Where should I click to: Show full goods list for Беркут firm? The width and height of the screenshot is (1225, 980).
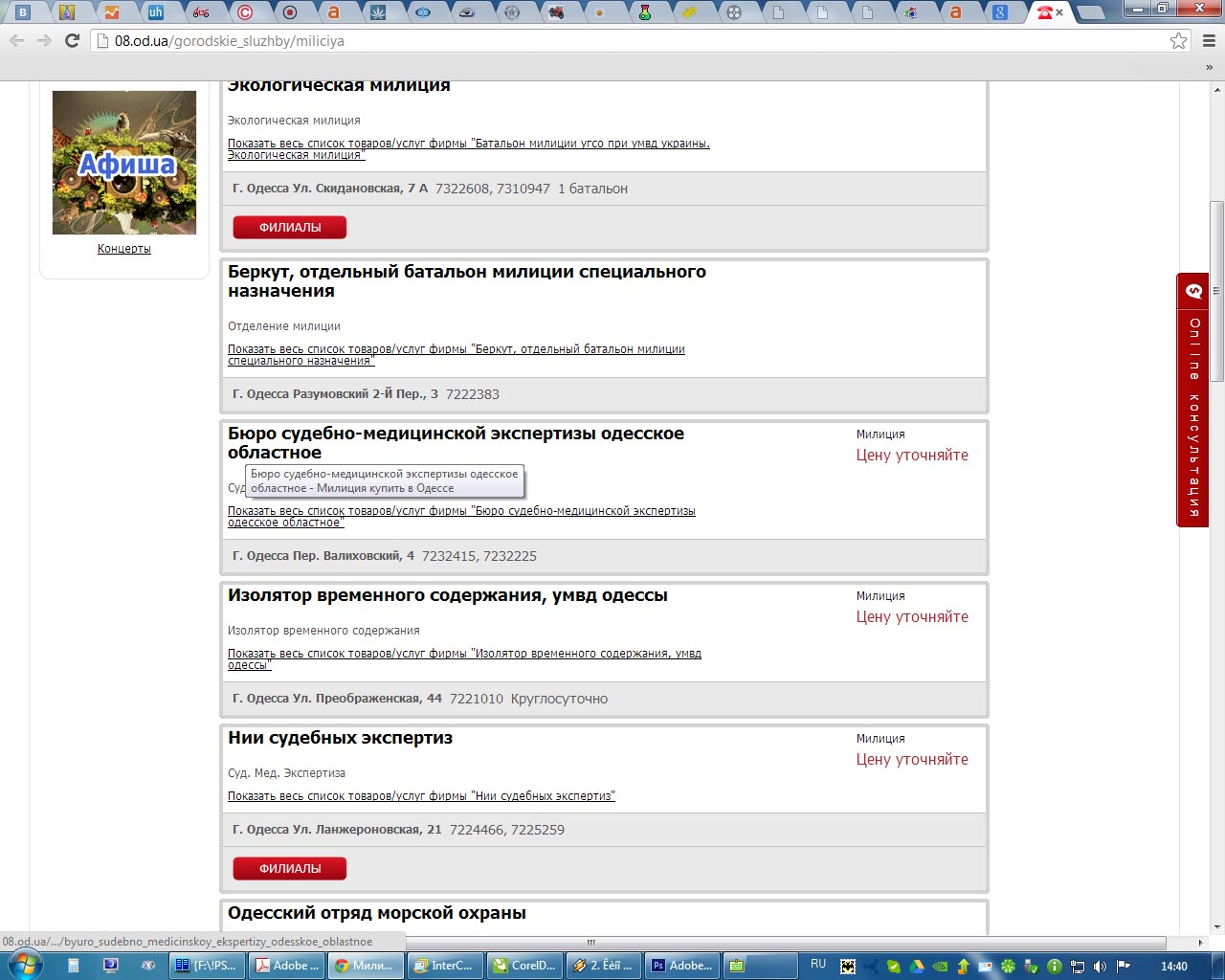(x=457, y=355)
